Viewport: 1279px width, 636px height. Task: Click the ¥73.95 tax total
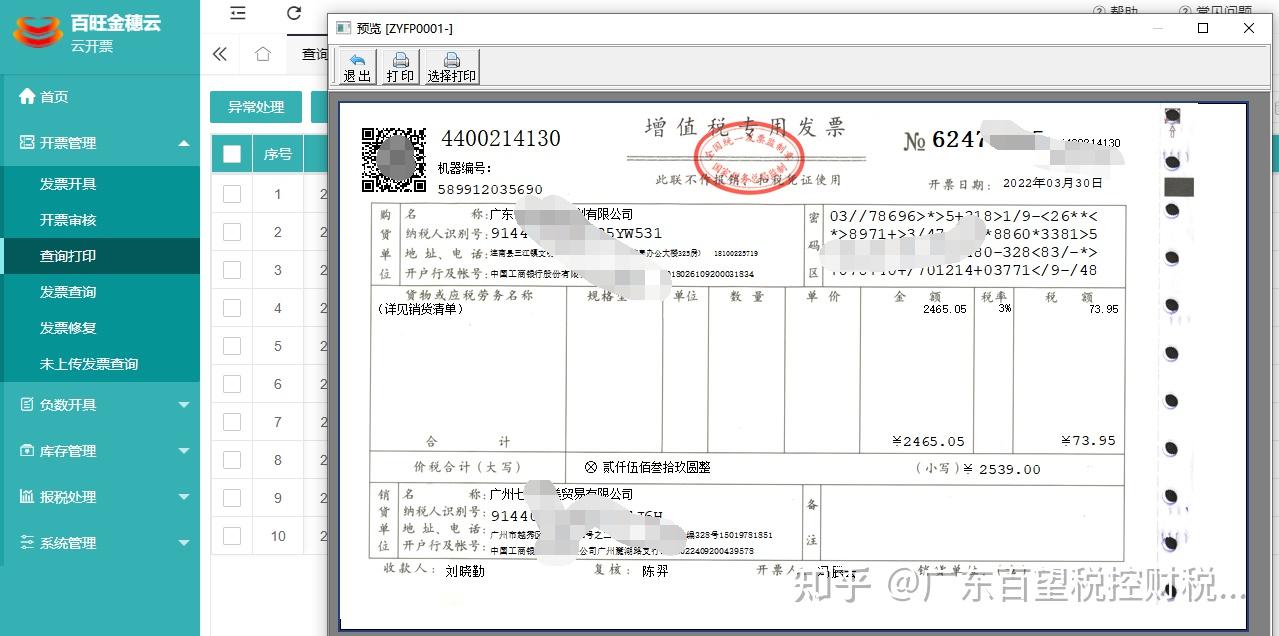click(x=1088, y=441)
